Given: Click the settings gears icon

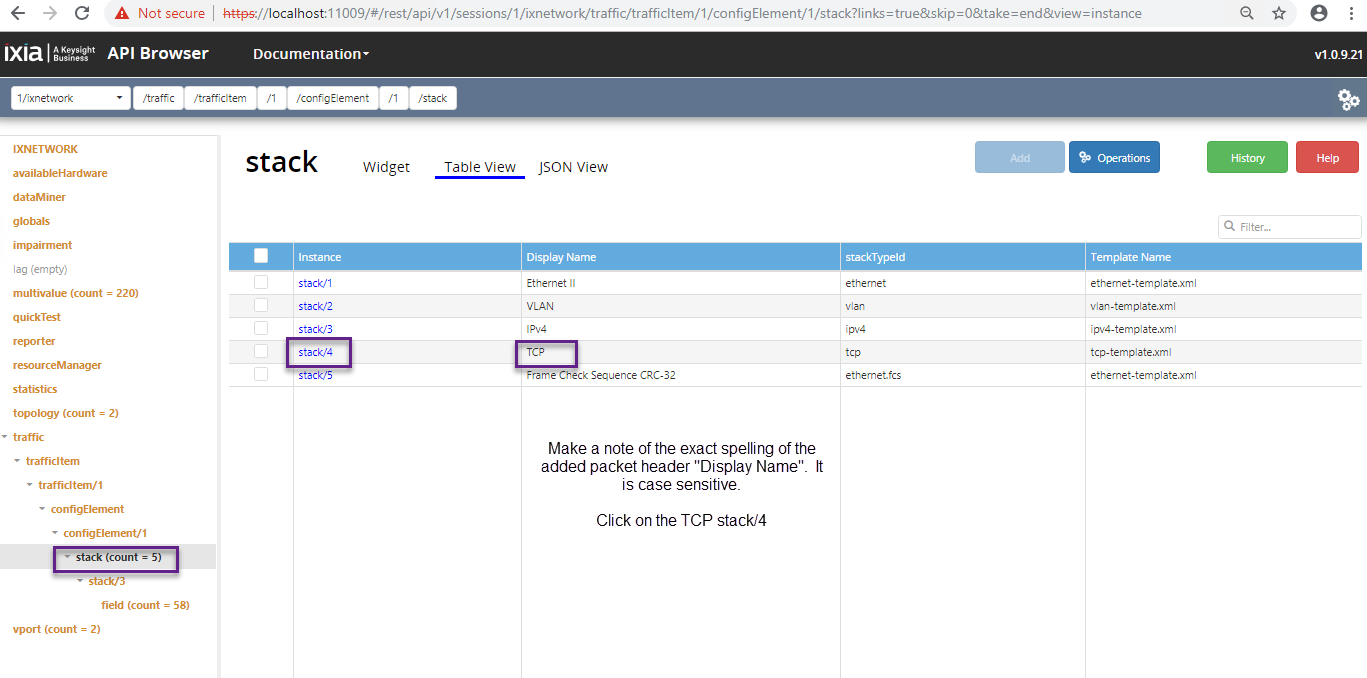Looking at the screenshot, I should coord(1348,99).
